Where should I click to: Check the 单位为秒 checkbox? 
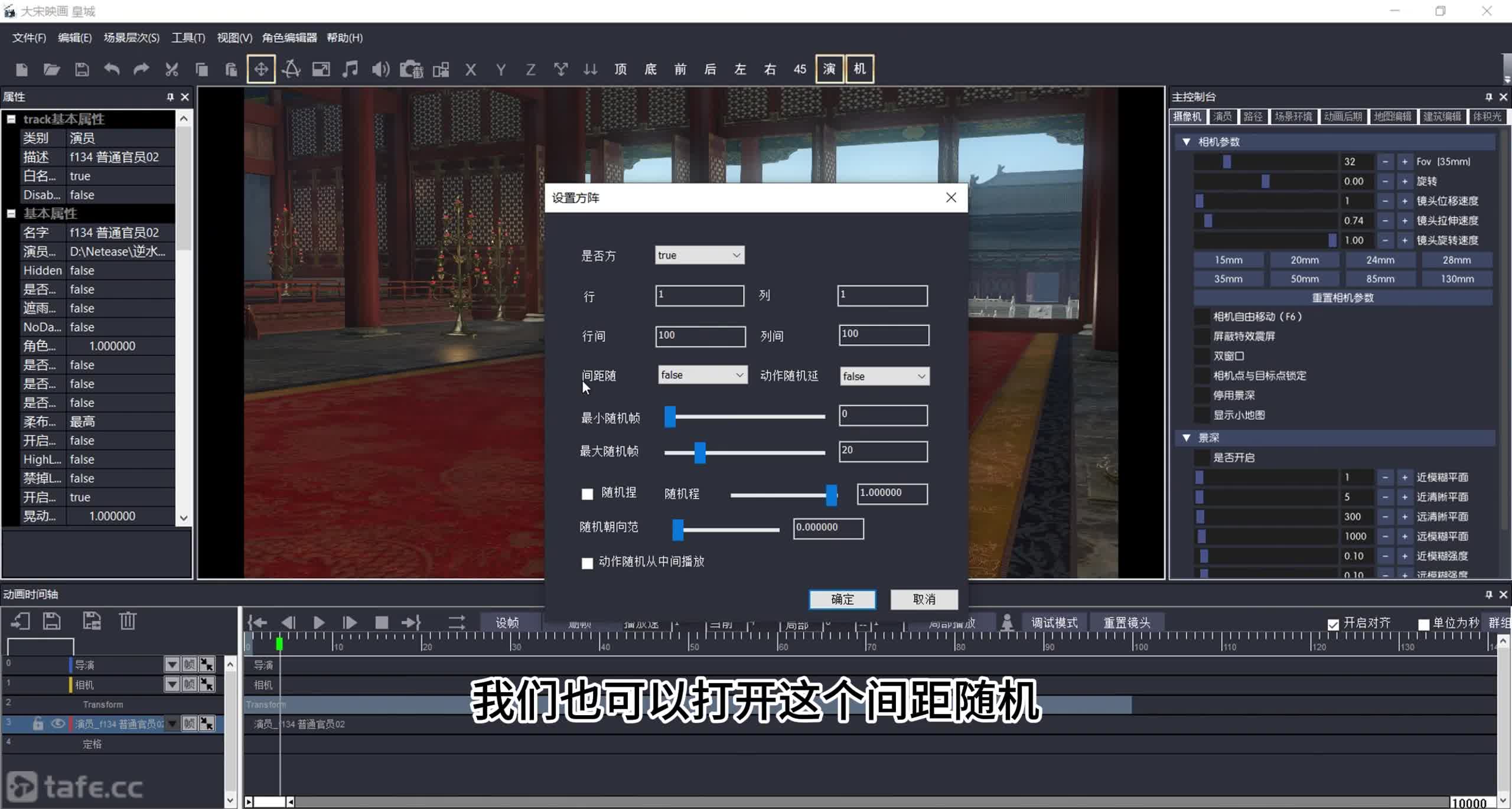(1423, 624)
